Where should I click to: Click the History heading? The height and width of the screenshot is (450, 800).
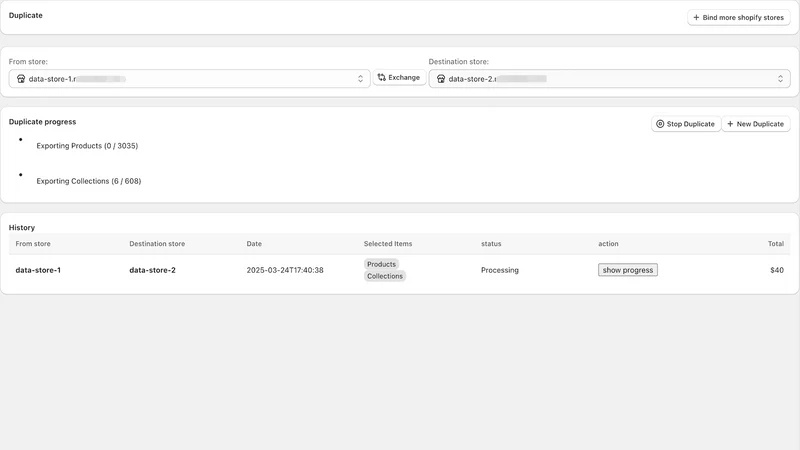pos(21,228)
